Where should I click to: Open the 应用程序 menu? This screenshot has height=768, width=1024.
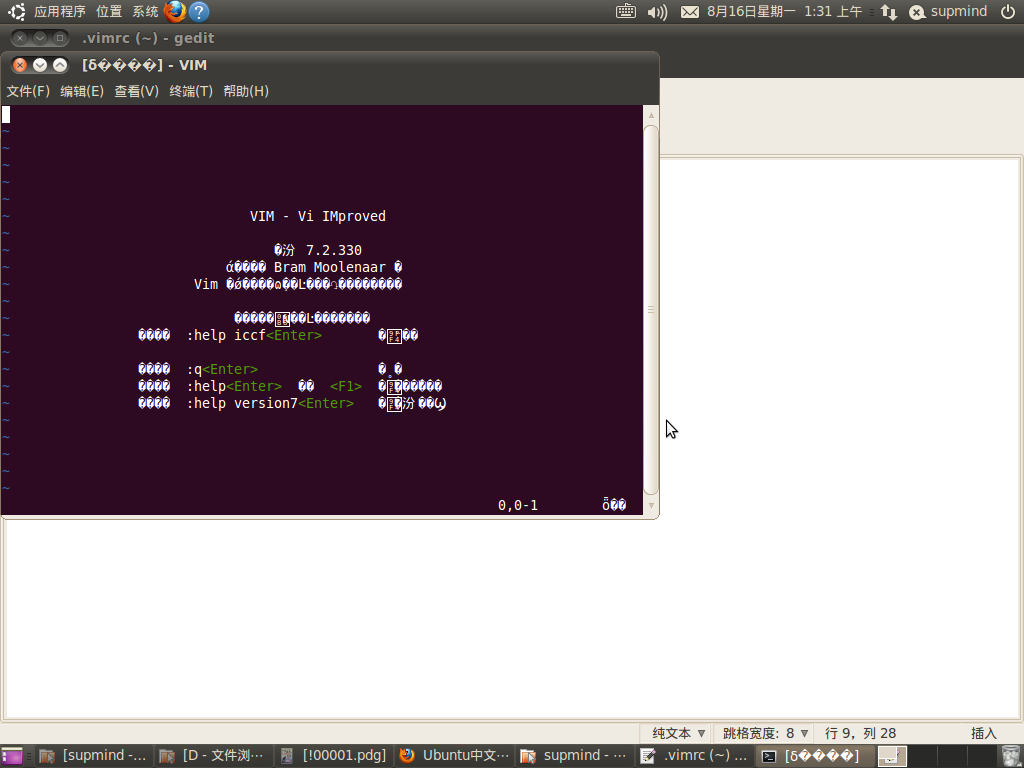point(59,11)
